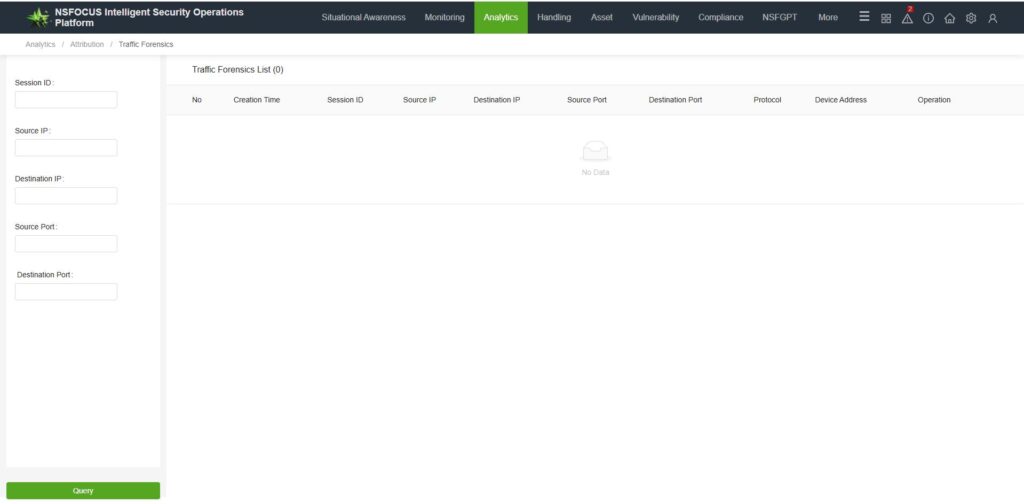
Task: Open the user profile icon
Action: point(992,18)
